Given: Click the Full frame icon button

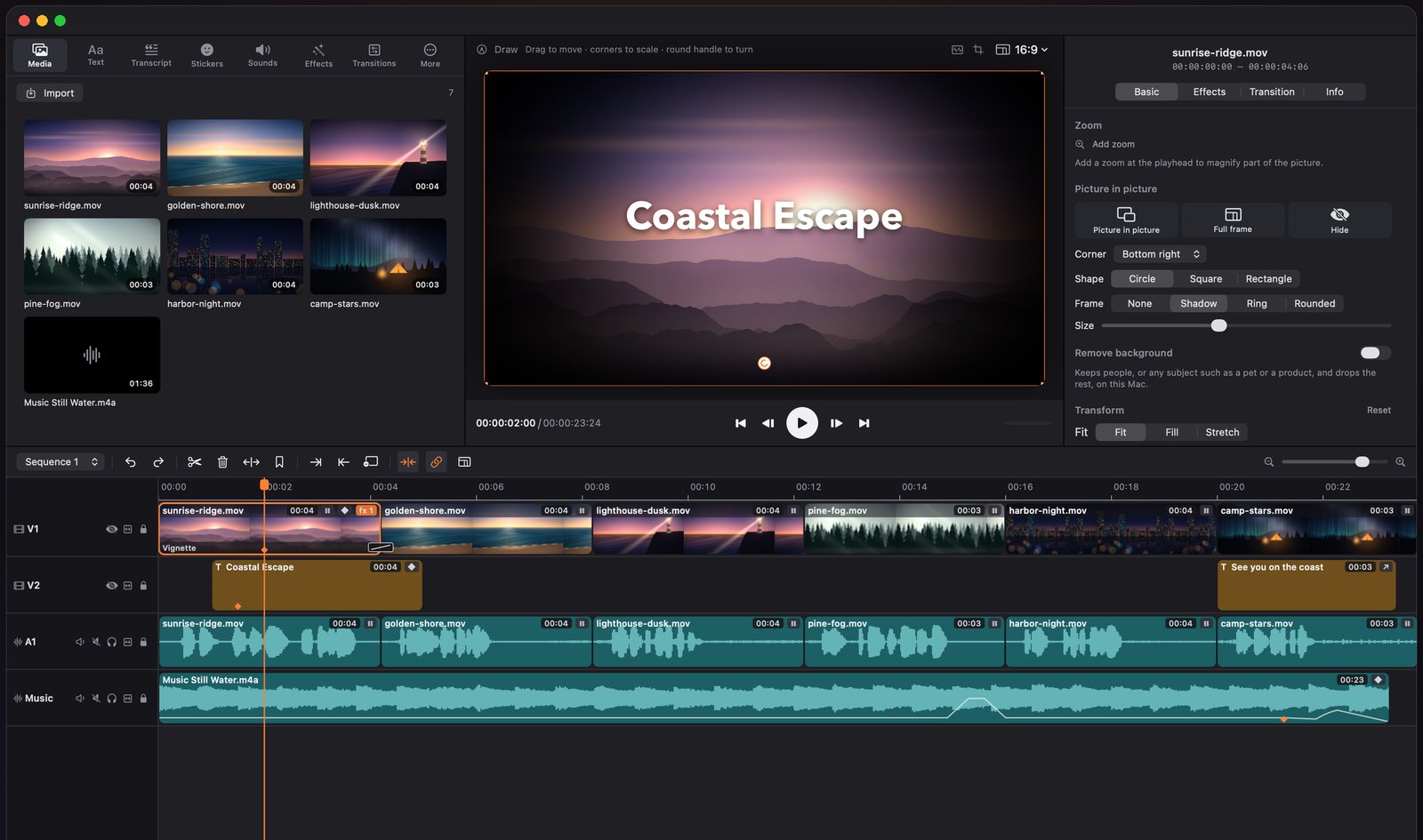Looking at the screenshot, I should tap(1233, 220).
